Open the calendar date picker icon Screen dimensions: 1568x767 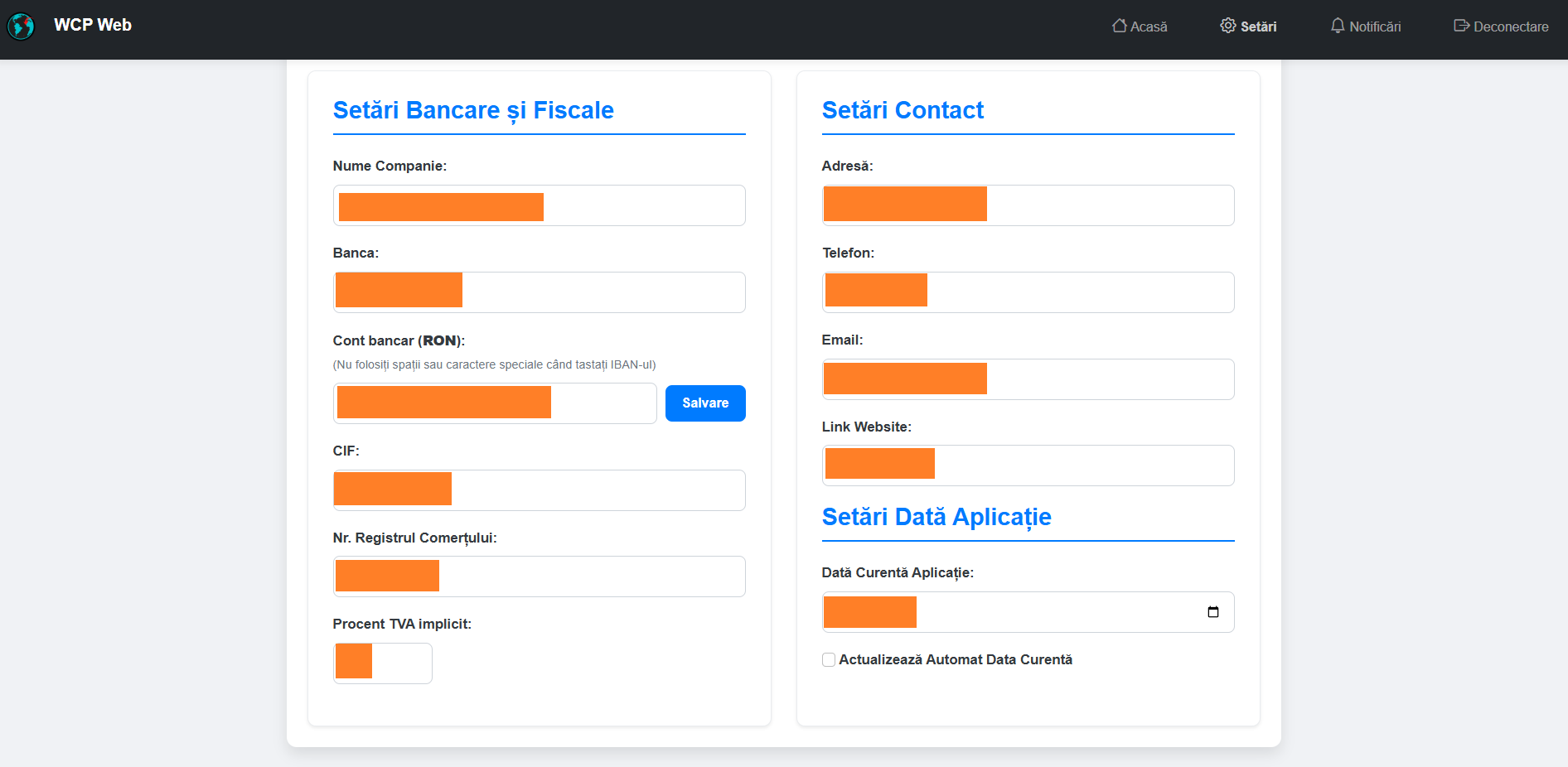click(x=1213, y=612)
